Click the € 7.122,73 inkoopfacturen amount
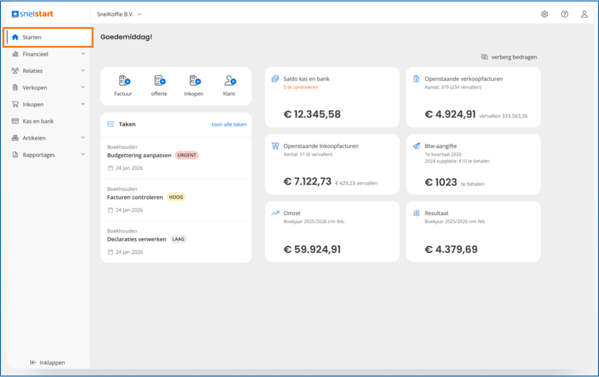Screen dimensions: 599x377 pyautogui.click(x=308, y=181)
